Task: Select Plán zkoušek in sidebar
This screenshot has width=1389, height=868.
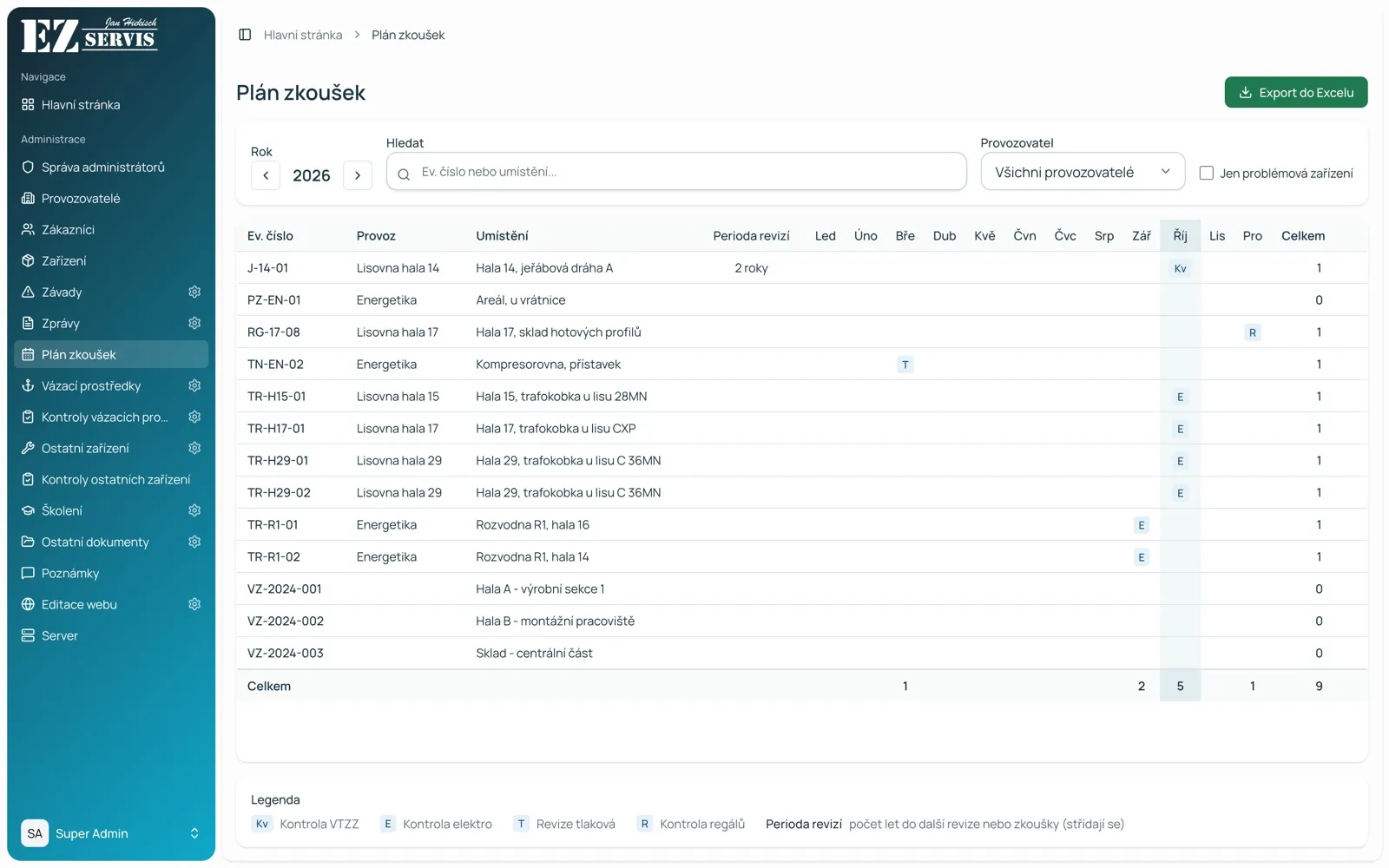Action: click(111, 354)
